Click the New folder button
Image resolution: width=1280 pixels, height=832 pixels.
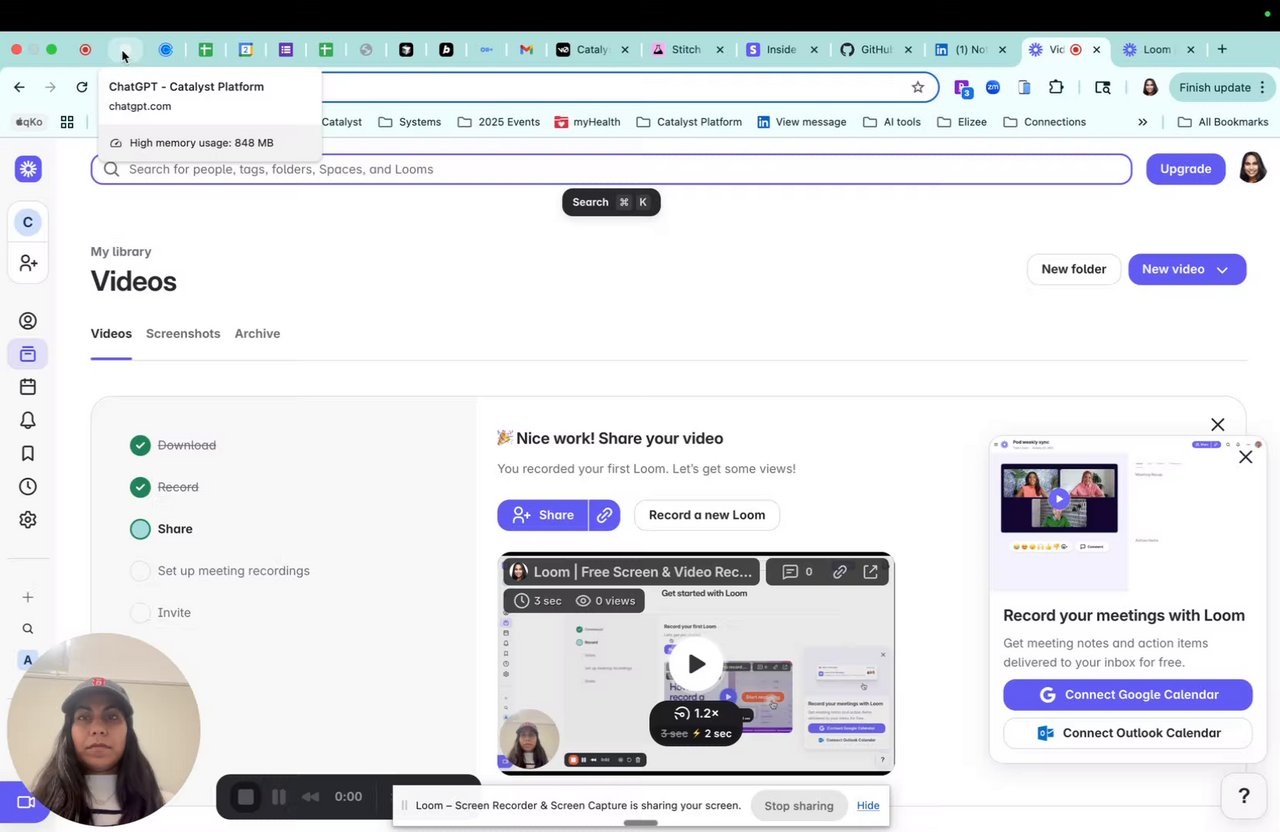click(1074, 269)
